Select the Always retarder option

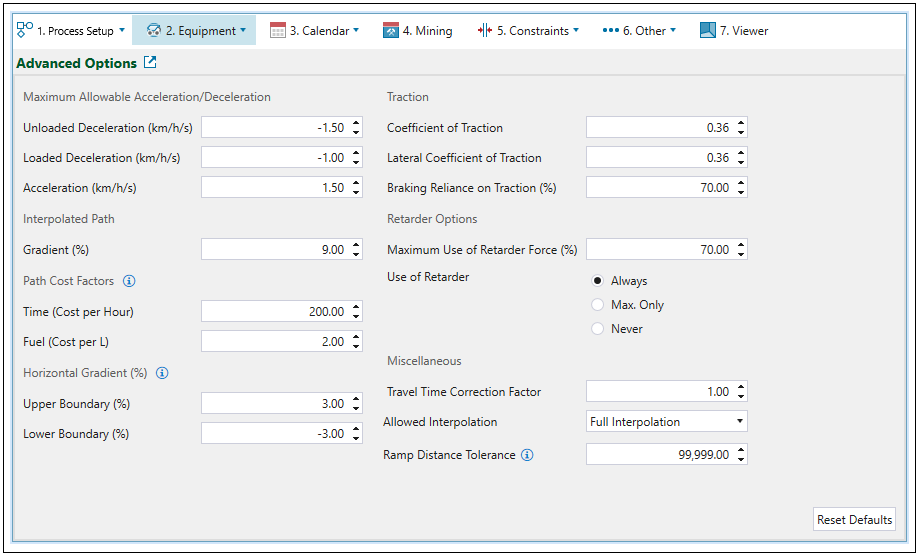598,281
